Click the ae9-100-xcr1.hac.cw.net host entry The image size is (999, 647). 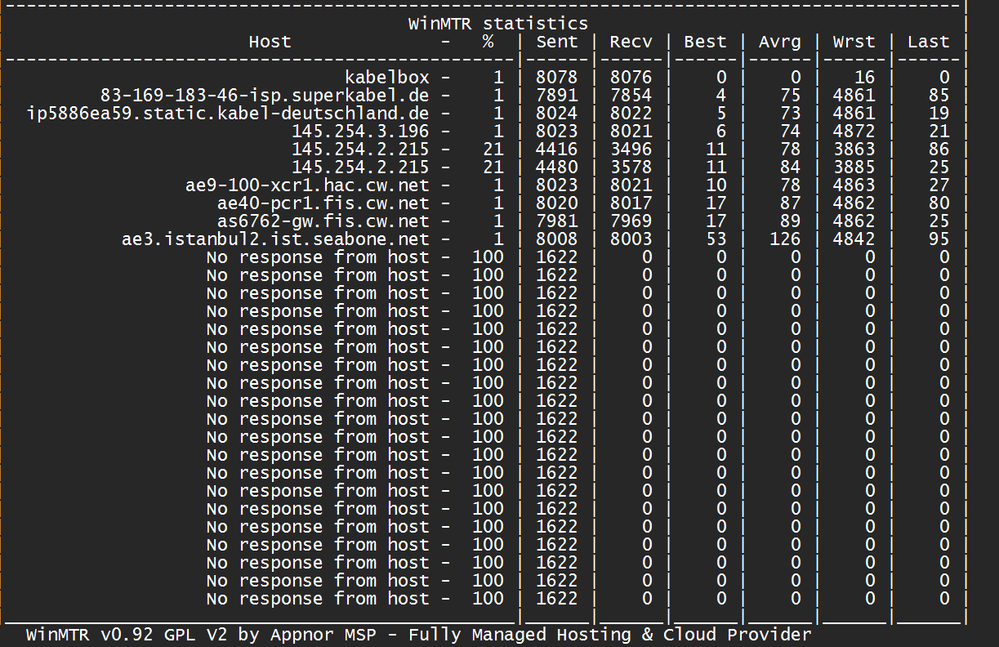[307, 185]
